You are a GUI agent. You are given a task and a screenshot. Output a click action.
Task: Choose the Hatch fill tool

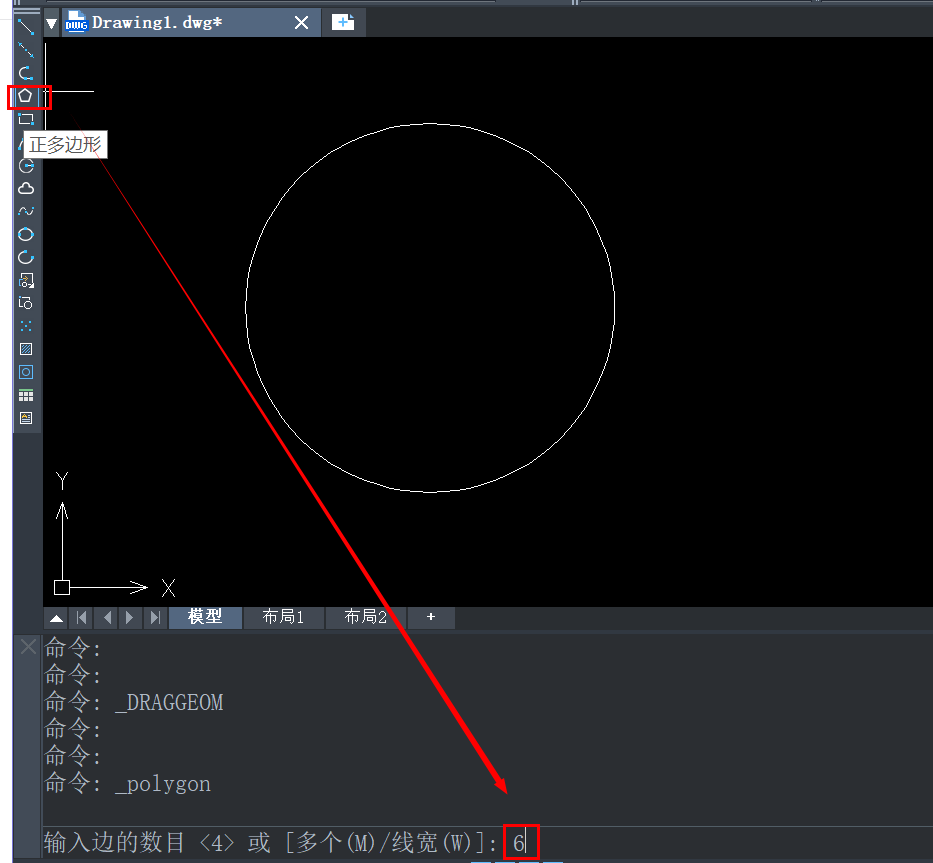click(x=26, y=349)
